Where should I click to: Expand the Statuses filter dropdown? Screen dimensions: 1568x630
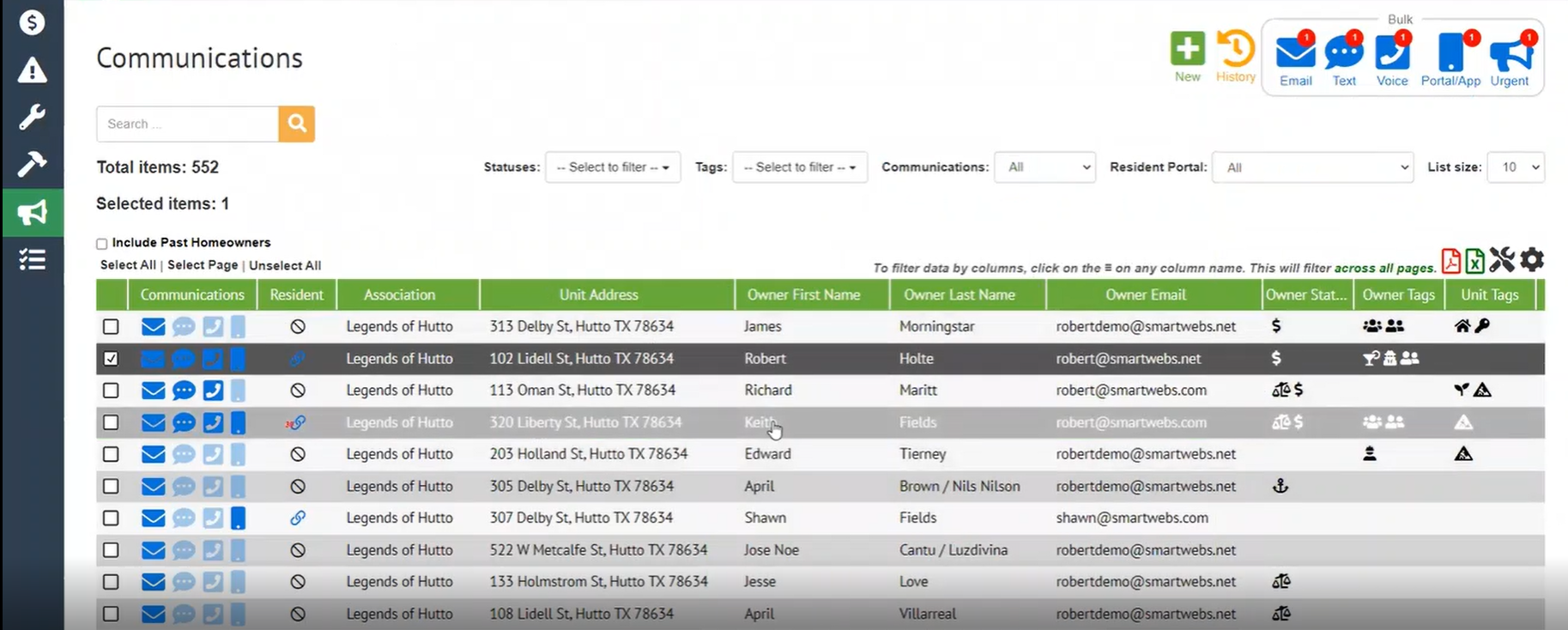point(613,167)
